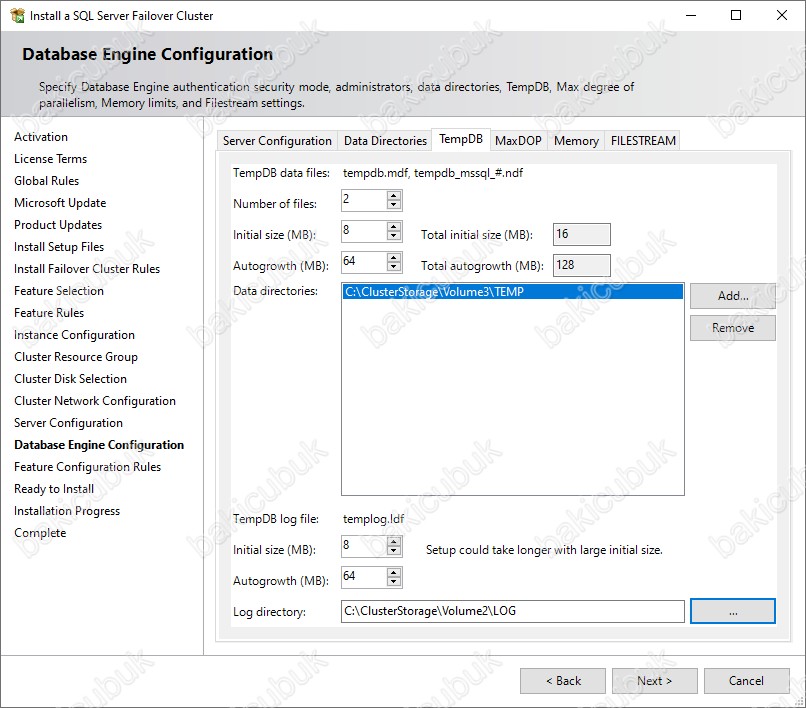Screen dimensions: 806x708
Task: Click the SQL Server installer title bar icon
Action: click(17, 16)
